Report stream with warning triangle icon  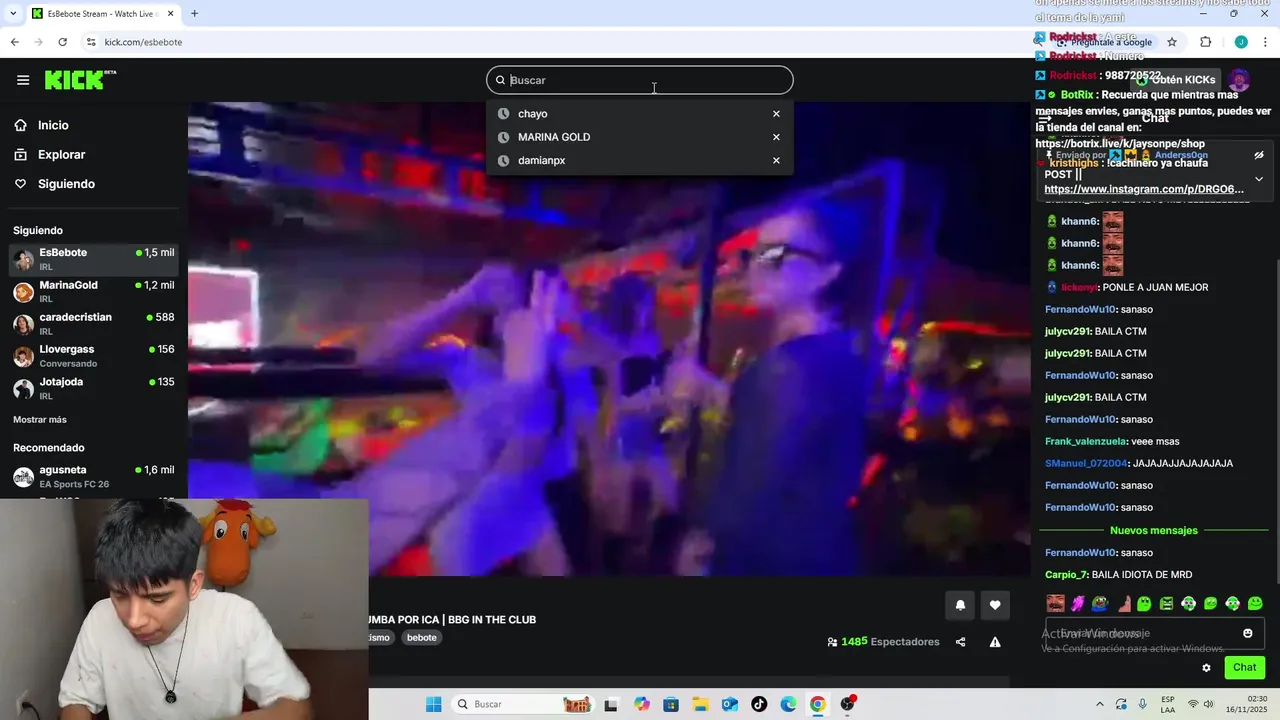995,642
